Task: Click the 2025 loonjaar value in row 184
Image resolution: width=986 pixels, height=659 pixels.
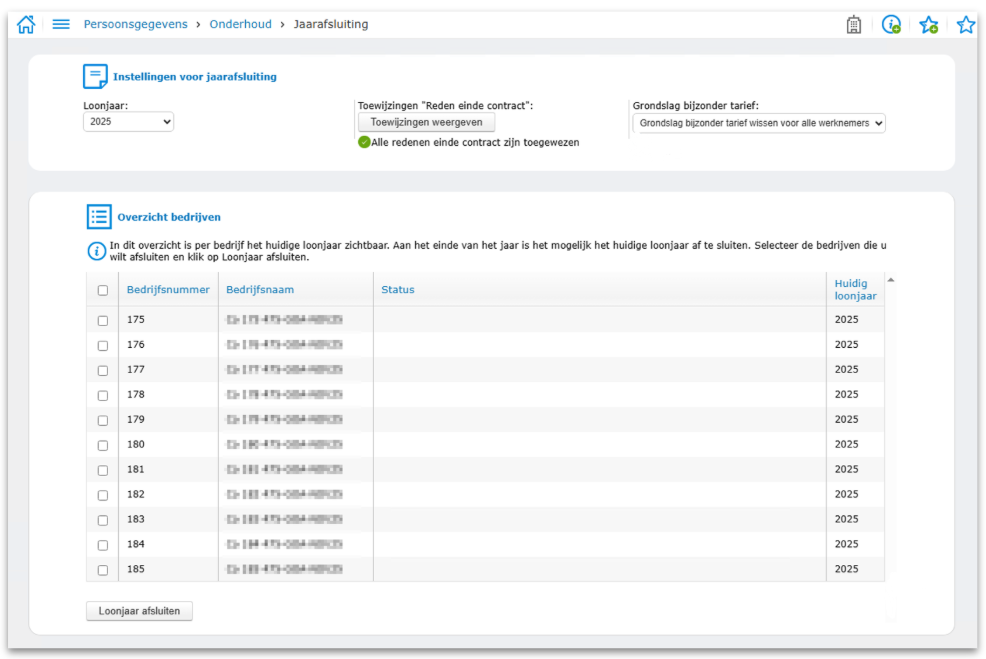Action: click(x=846, y=543)
